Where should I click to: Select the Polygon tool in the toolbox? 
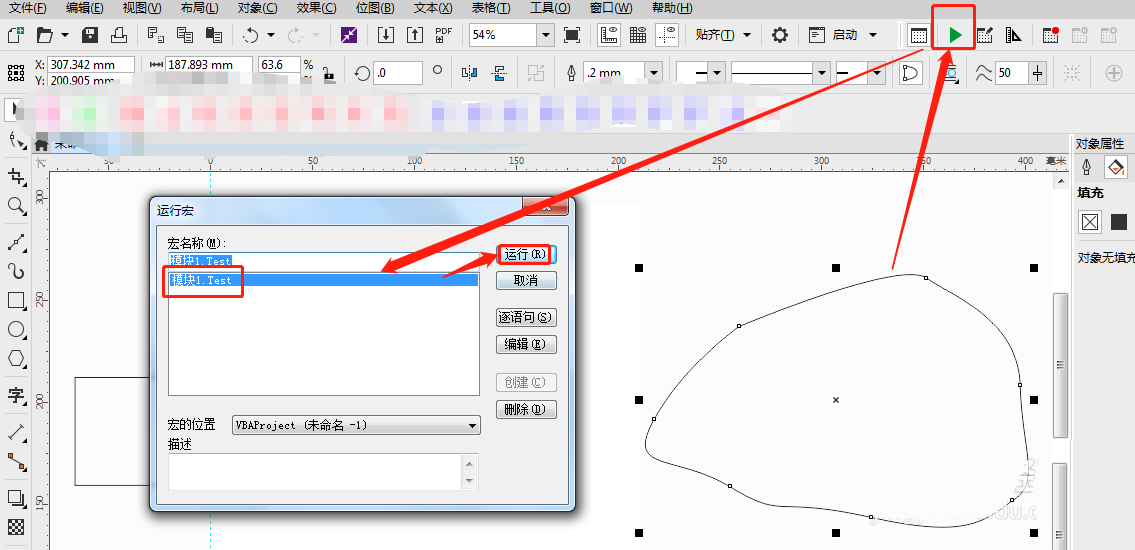pyautogui.click(x=16, y=359)
